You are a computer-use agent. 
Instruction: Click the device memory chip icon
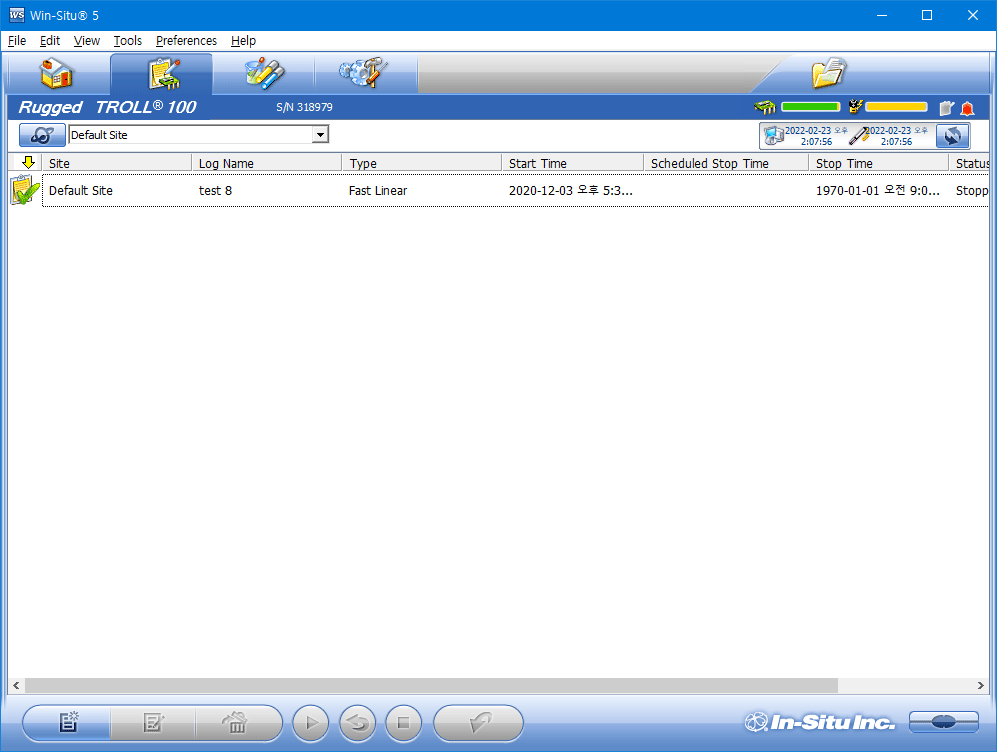(765, 107)
